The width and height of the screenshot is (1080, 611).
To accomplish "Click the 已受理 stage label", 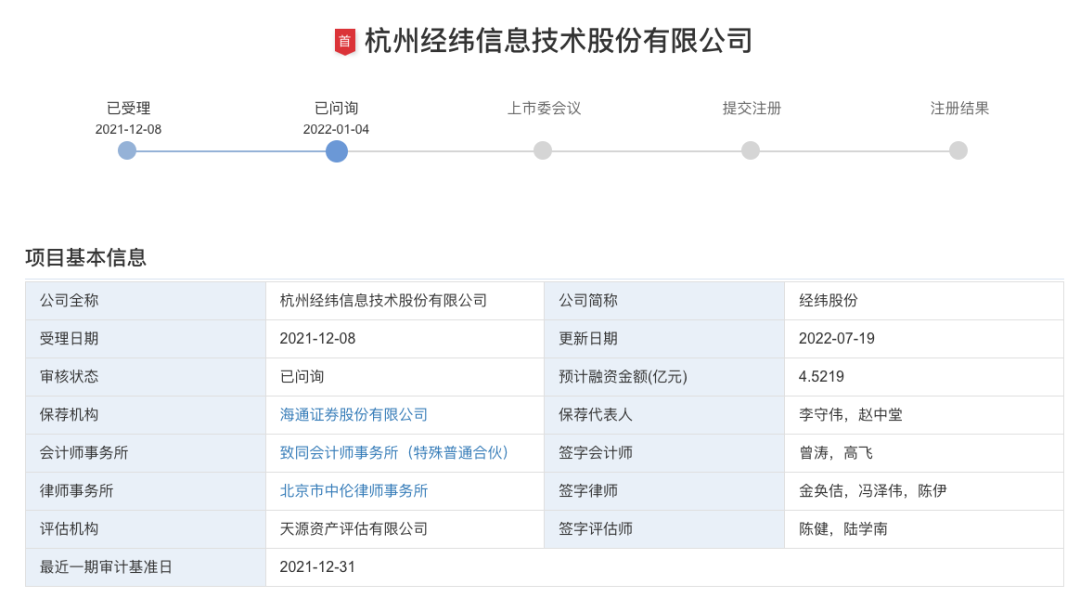I will pos(128,108).
